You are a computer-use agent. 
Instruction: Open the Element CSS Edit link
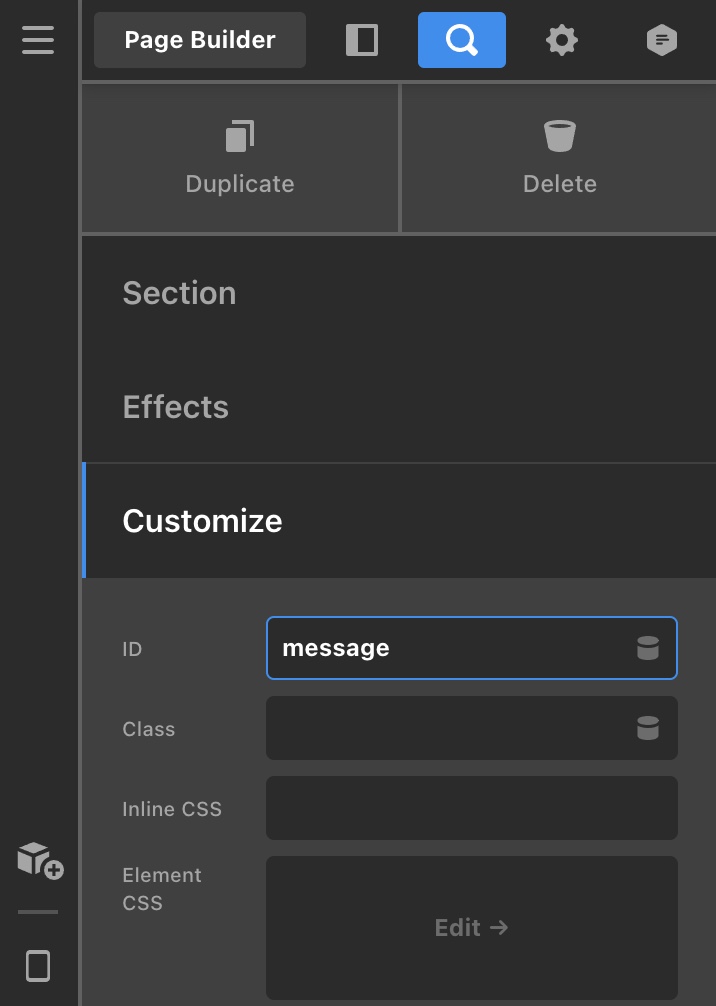click(472, 928)
